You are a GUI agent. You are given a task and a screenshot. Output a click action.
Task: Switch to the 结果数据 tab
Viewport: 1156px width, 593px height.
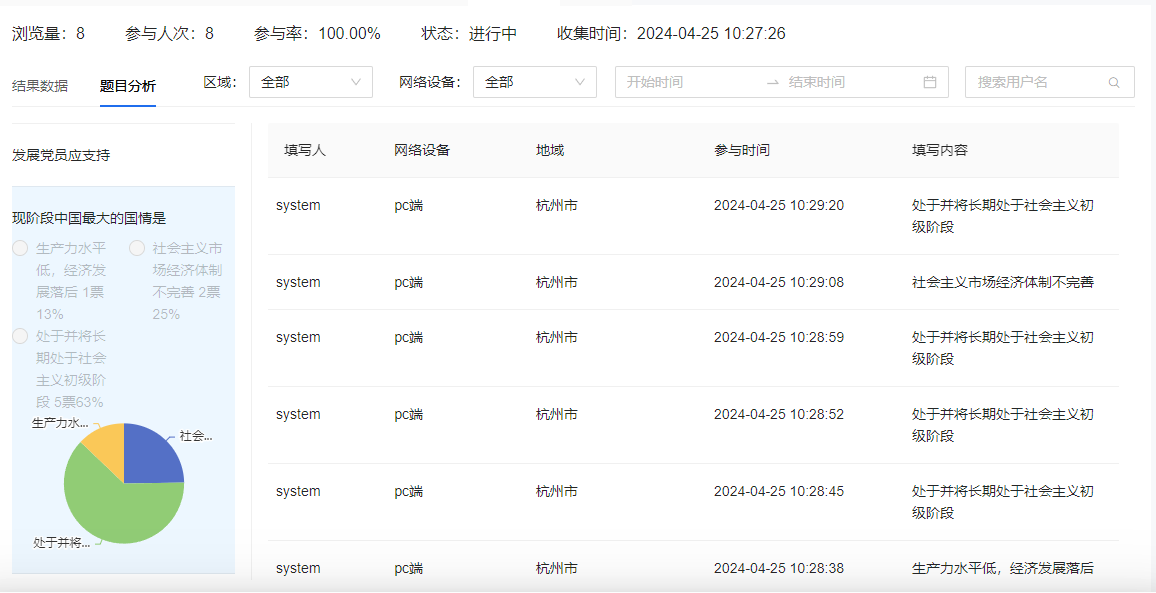coord(40,86)
